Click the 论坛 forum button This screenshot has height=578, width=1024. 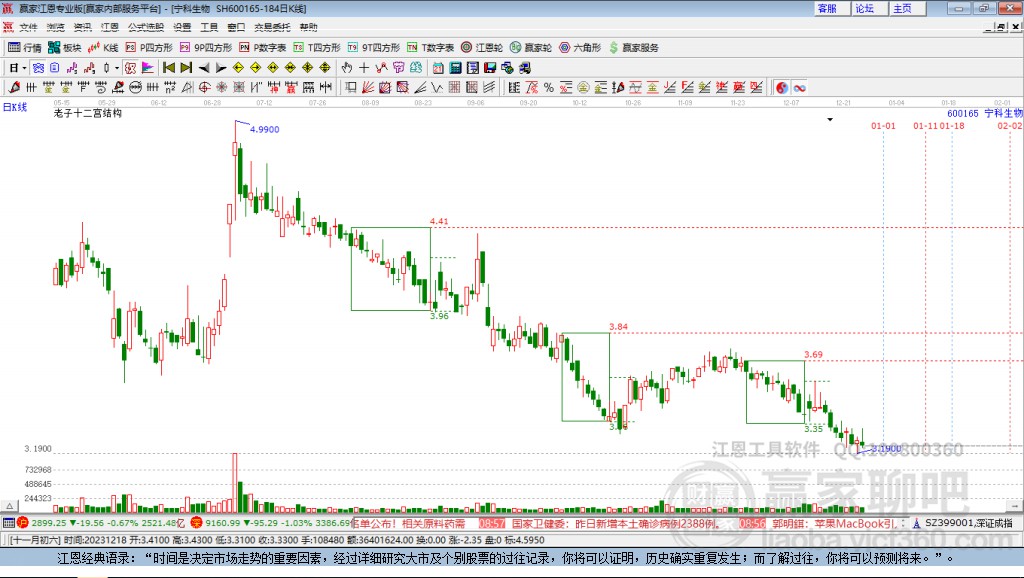click(x=870, y=8)
